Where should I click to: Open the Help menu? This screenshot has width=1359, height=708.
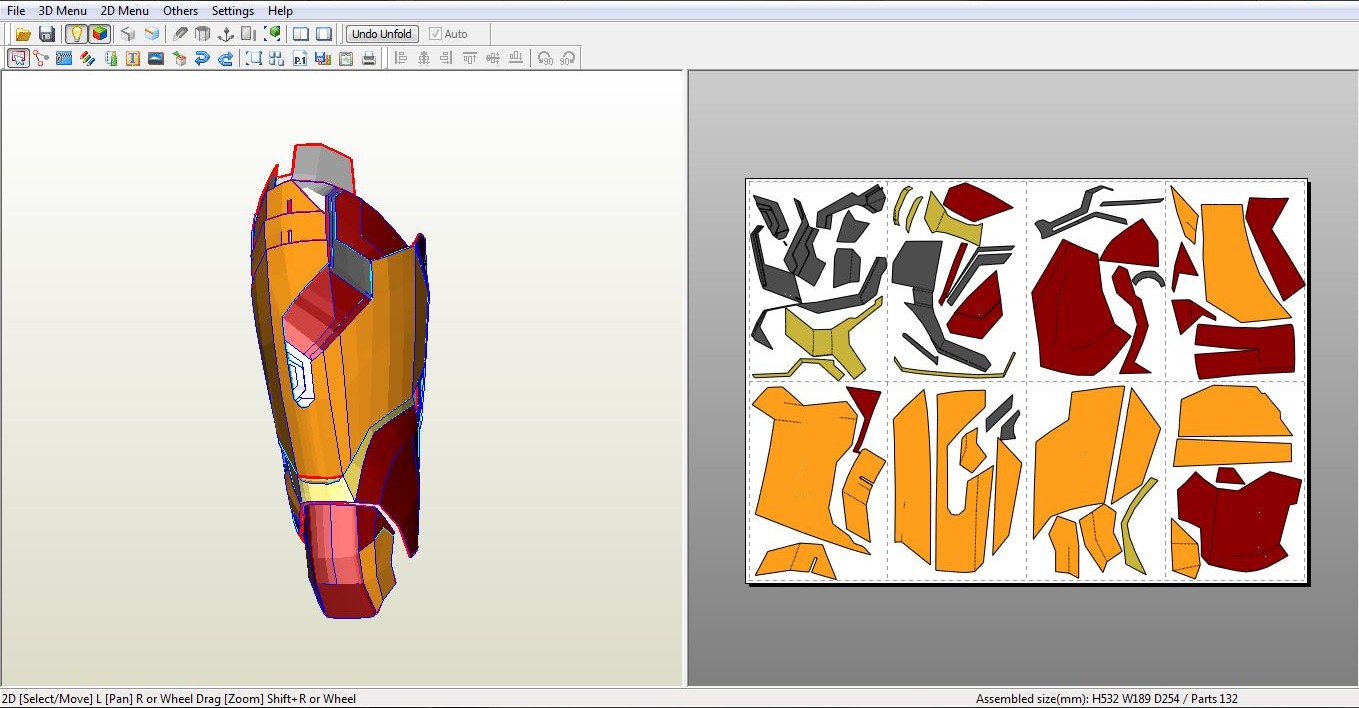click(281, 10)
